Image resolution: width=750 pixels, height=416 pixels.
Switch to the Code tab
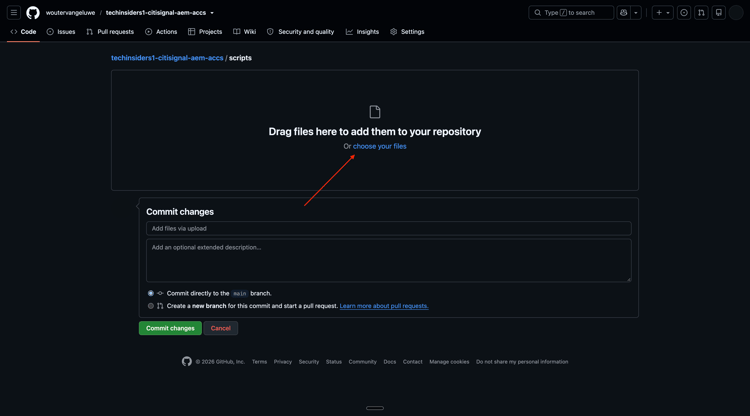pyautogui.click(x=23, y=32)
